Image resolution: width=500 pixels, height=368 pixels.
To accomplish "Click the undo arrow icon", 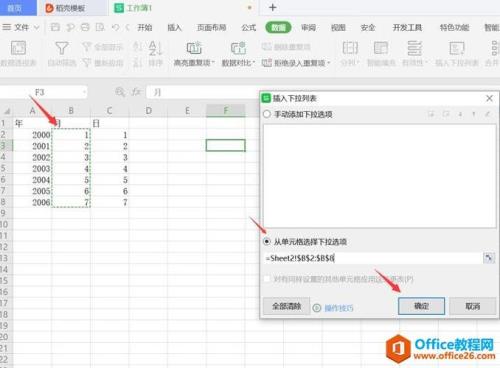I will [115, 27].
